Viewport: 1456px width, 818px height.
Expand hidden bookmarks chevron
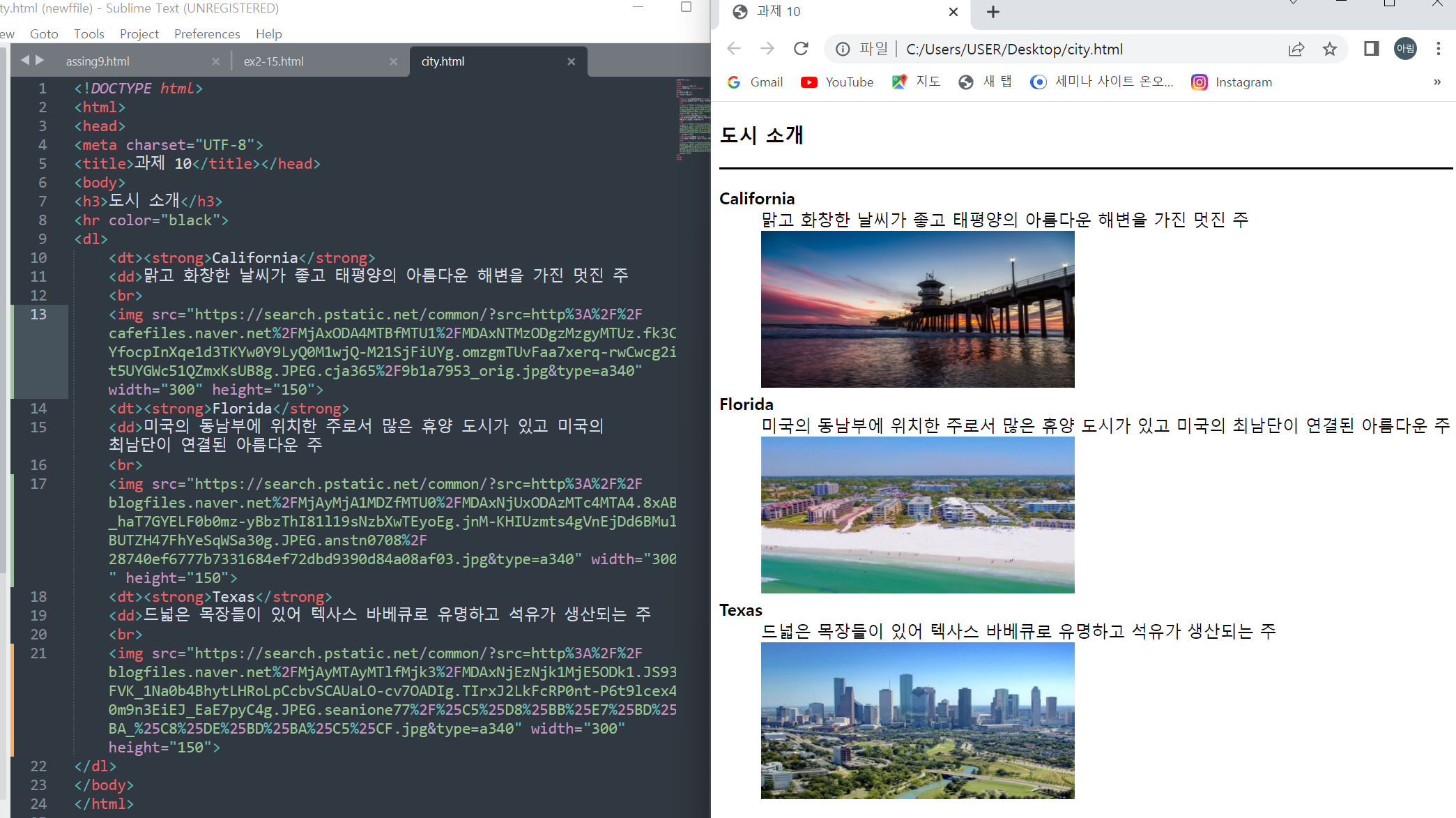click(1436, 82)
